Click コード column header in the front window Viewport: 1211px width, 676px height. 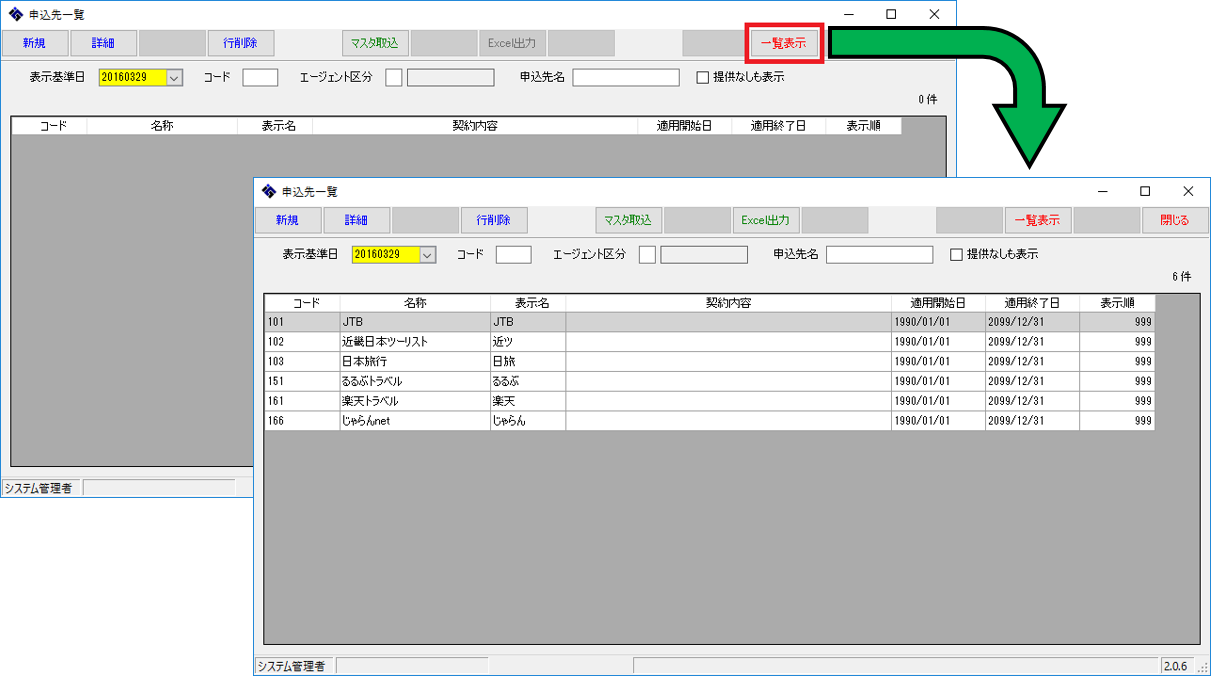tap(302, 303)
